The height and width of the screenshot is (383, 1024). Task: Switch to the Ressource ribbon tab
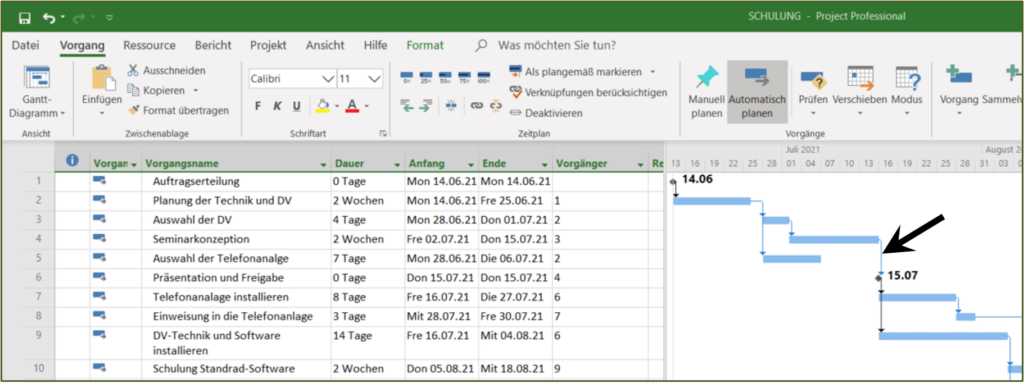point(150,45)
